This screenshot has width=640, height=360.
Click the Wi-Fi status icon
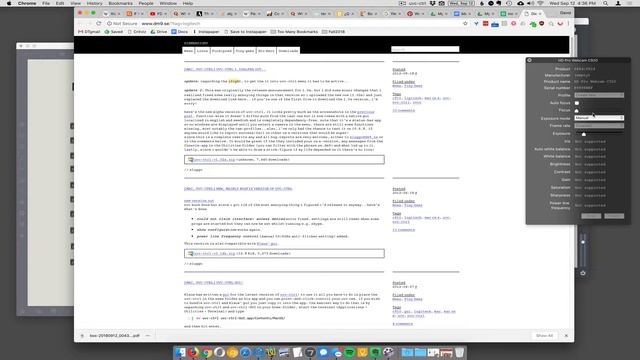[x=540, y=3]
